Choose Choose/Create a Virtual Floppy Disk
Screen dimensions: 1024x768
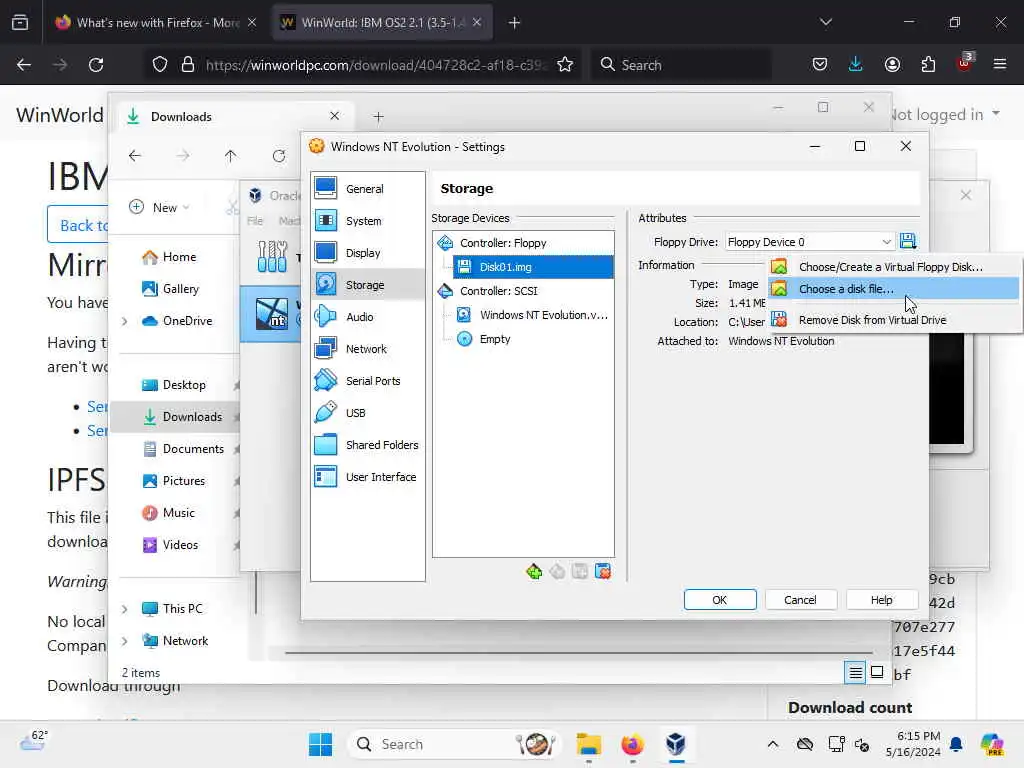coord(893,266)
